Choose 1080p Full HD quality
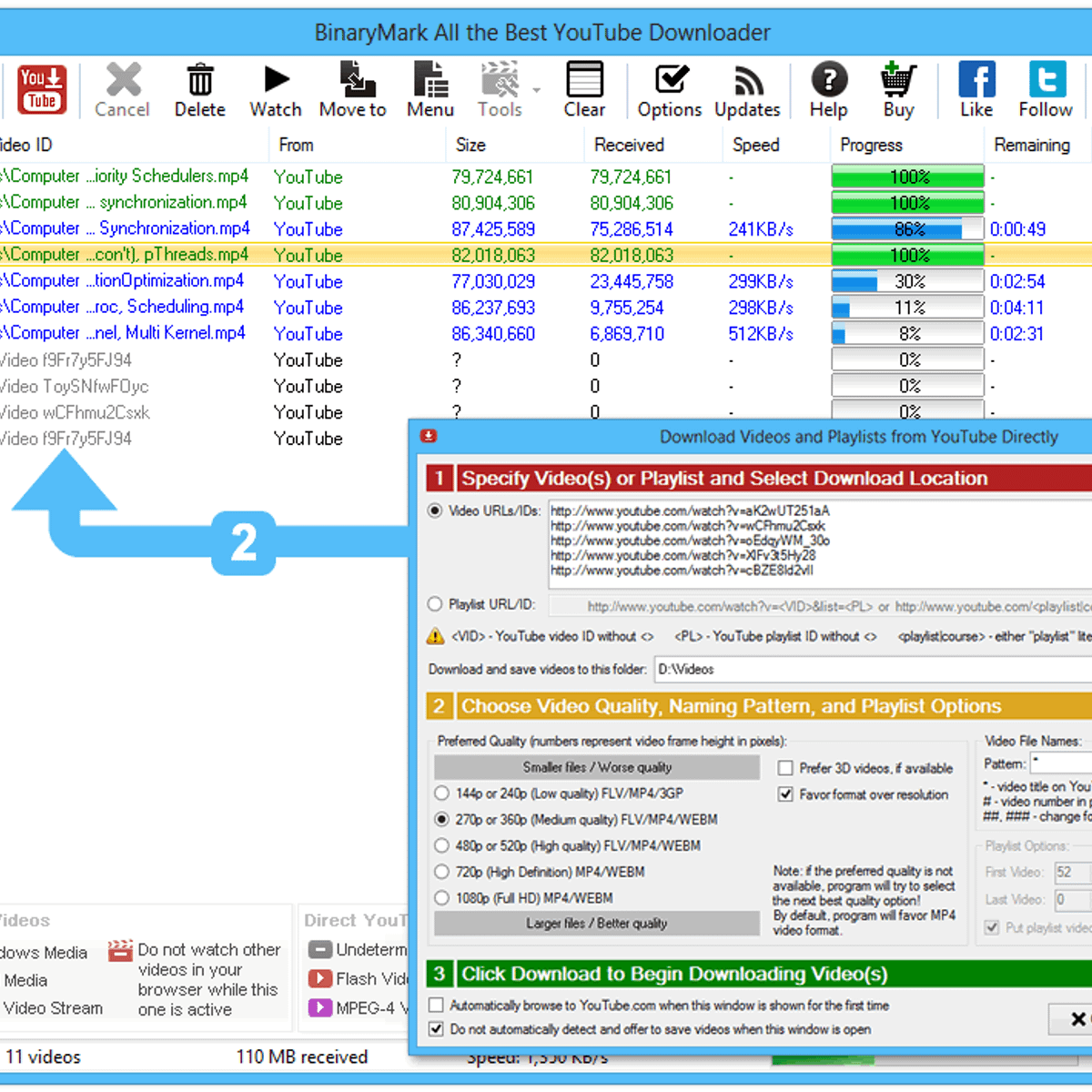 click(x=442, y=898)
